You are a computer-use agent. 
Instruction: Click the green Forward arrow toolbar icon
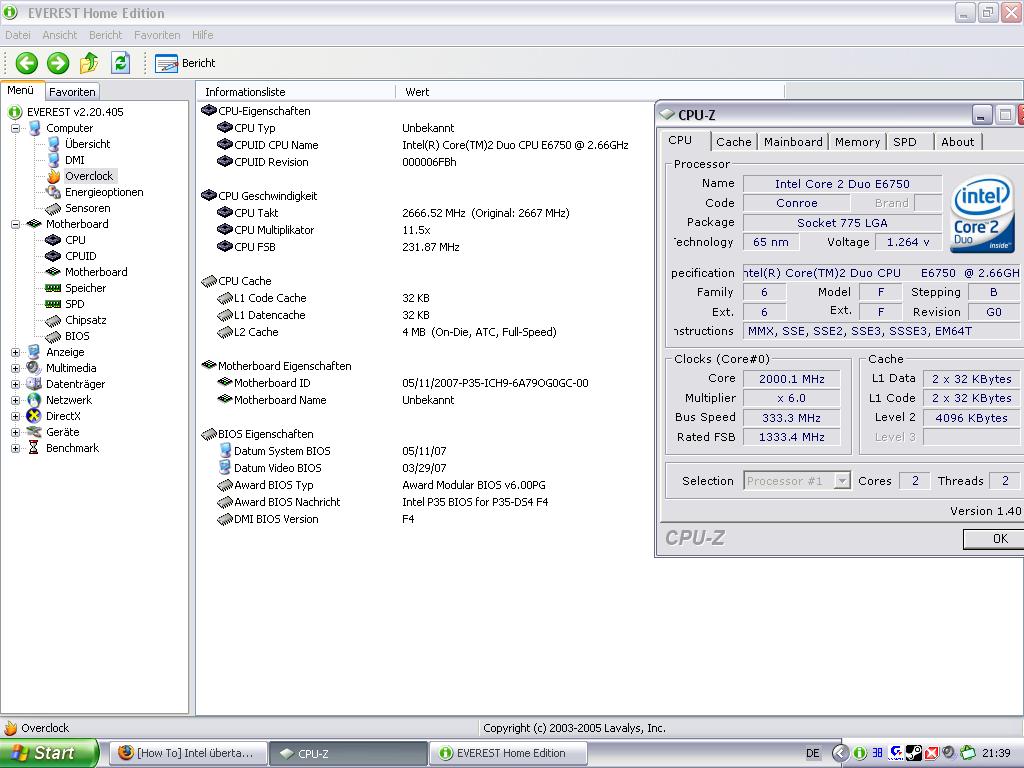point(57,63)
